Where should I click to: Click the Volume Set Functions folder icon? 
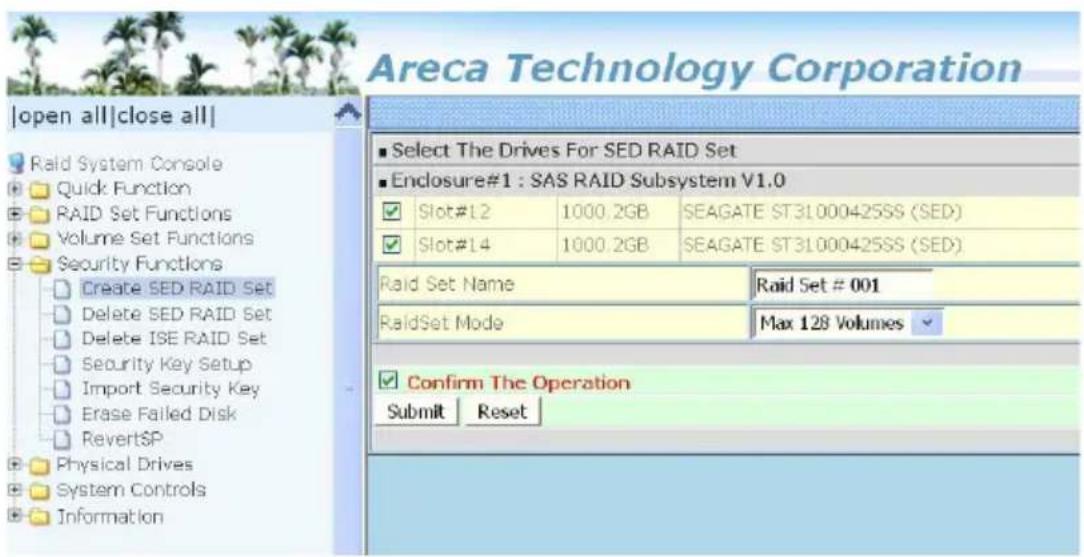[x=41, y=238]
